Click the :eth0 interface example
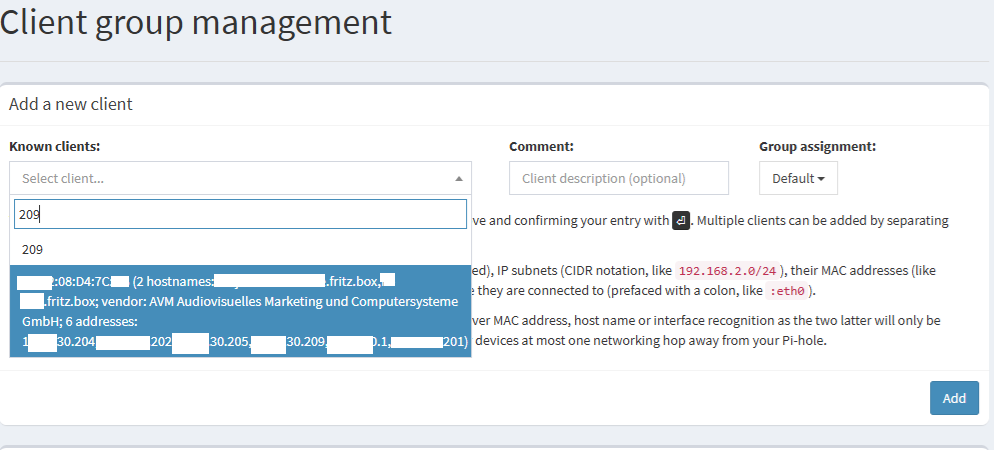Image resolution: width=994 pixels, height=450 pixels. pyautogui.click(x=783, y=291)
